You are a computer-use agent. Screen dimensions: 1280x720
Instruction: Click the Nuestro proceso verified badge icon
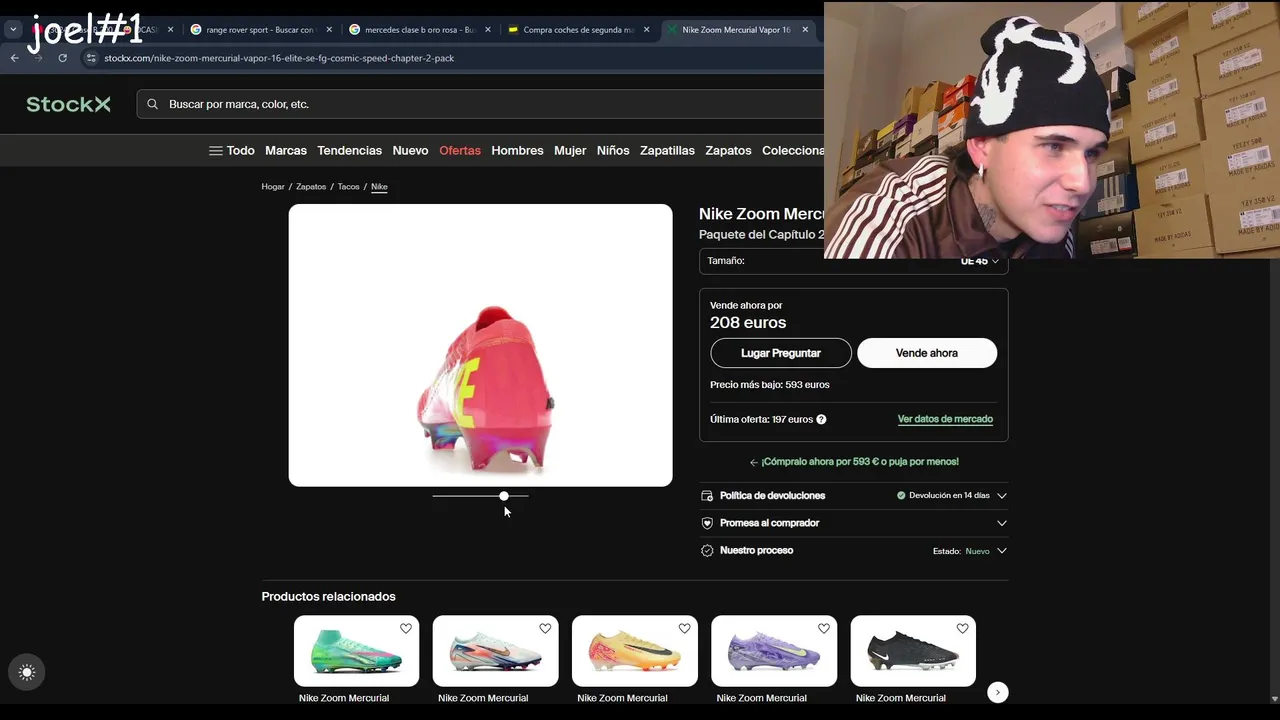point(707,551)
